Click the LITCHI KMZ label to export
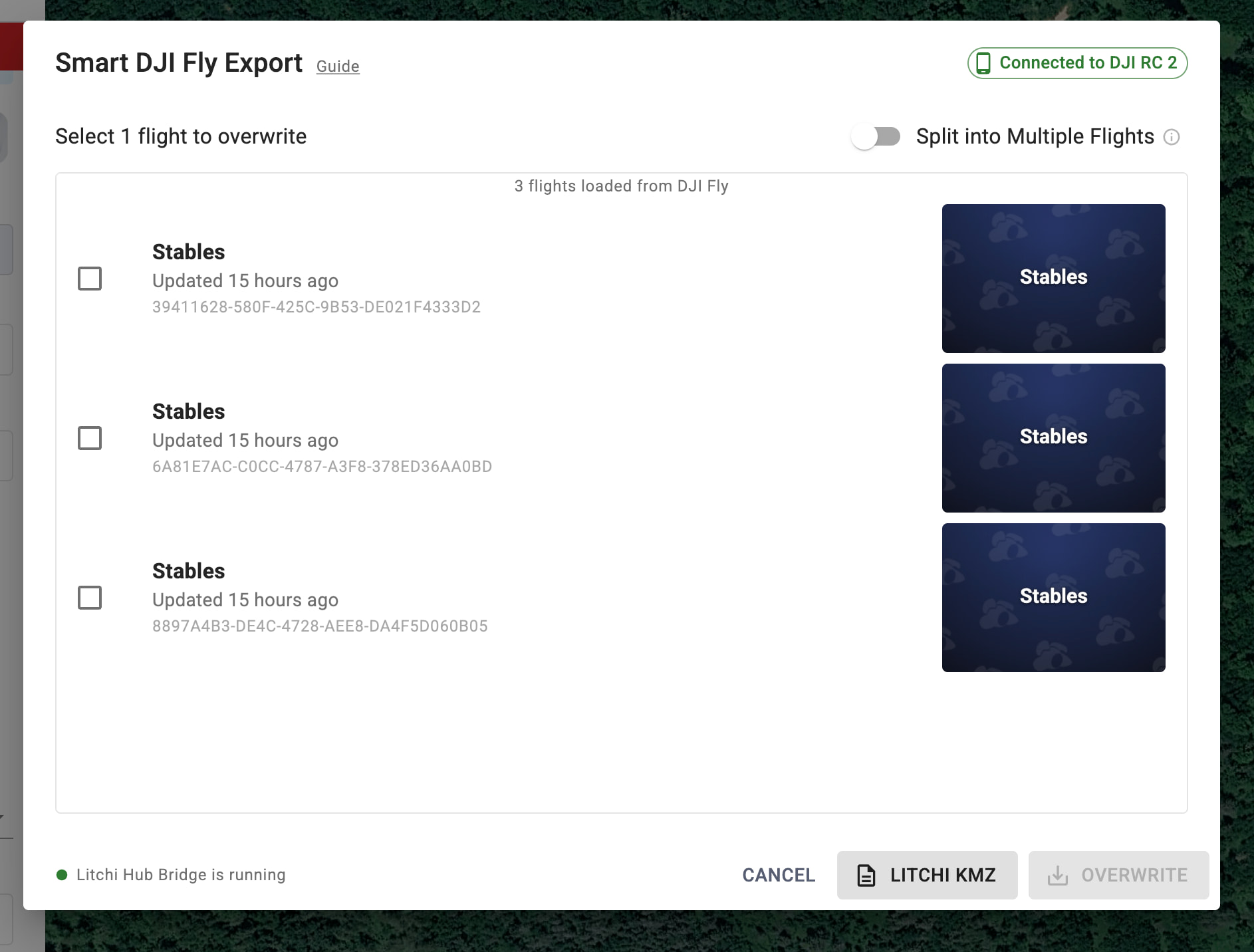This screenshot has width=1254, height=952. point(943,875)
